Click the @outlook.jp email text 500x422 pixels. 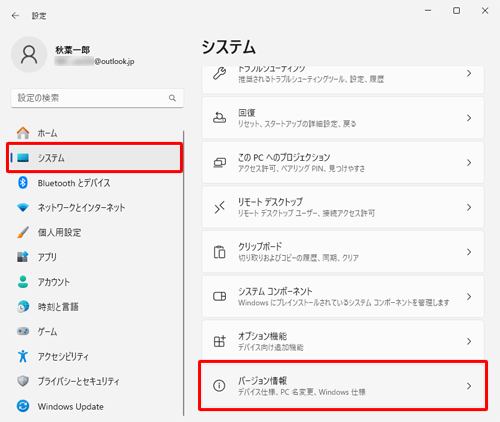click(114, 61)
